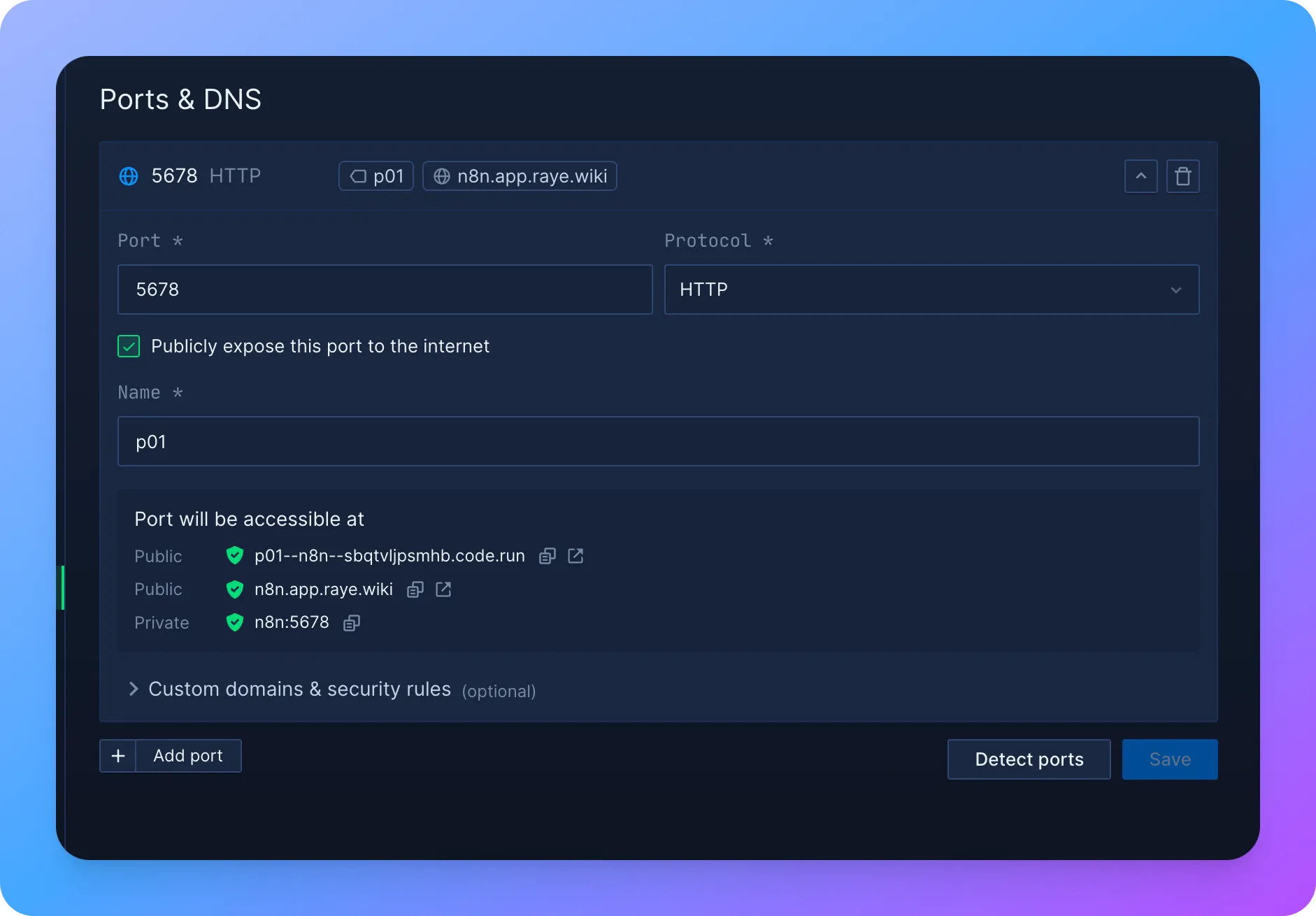Click the Detect ports button
The width and height of the screenshot is (1316, 916).
(1029, 759)
